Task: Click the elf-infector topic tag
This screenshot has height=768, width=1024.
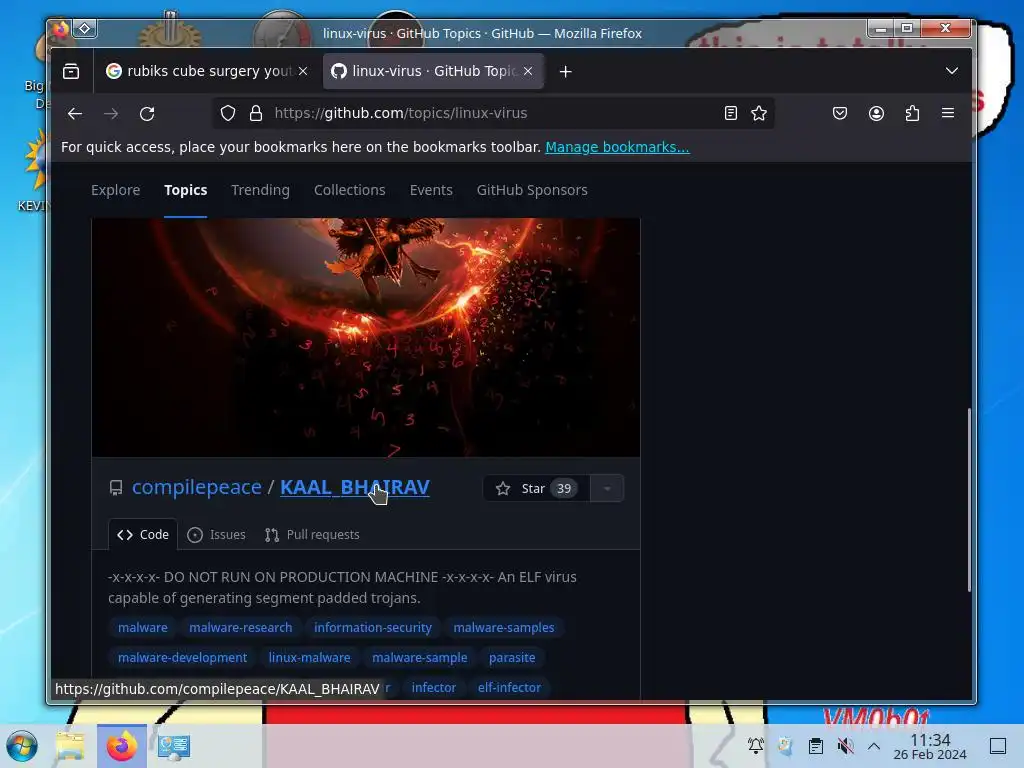Action: (x=509, y=688)
